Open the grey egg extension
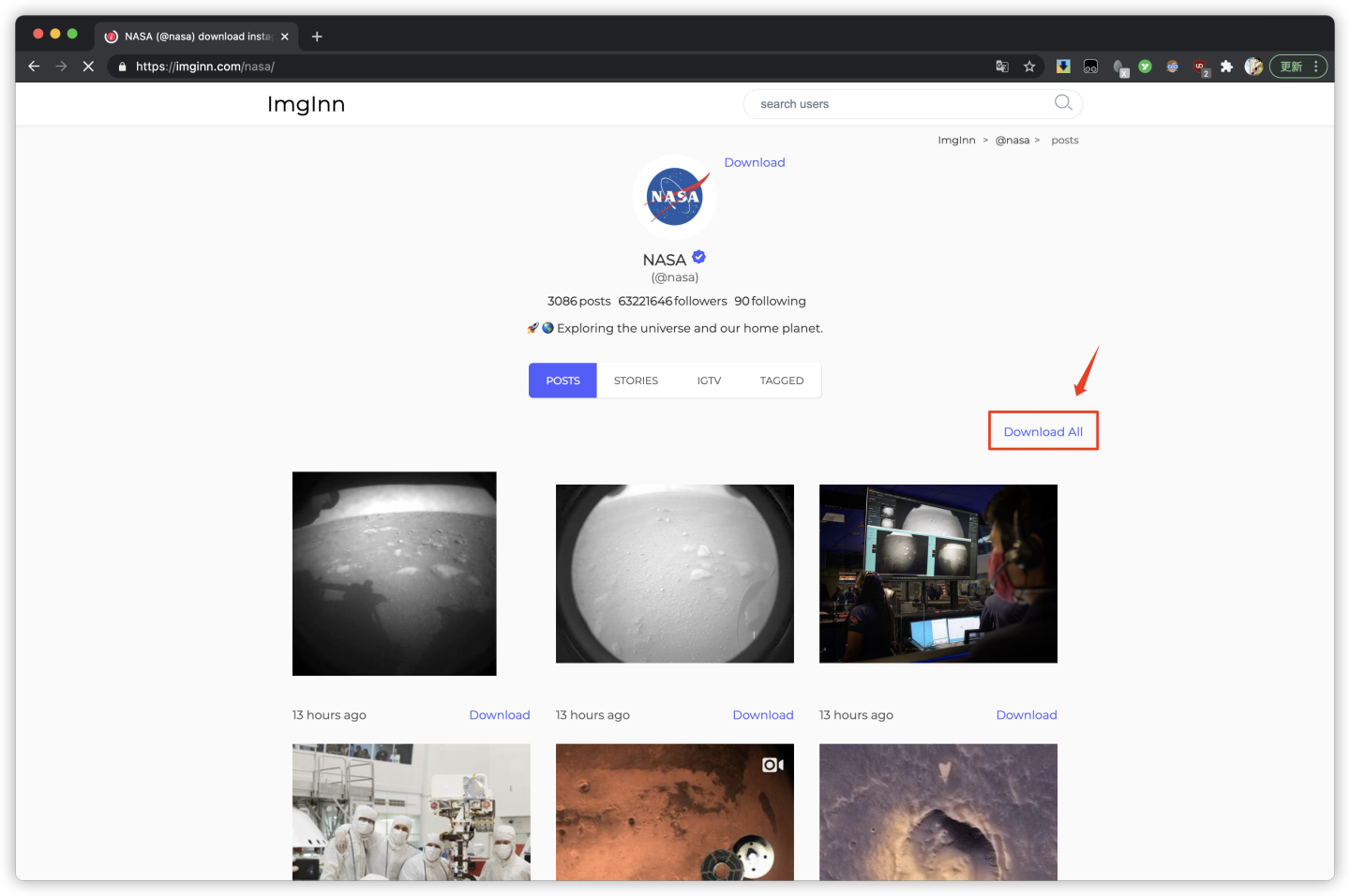 (x=1119, y=67)
